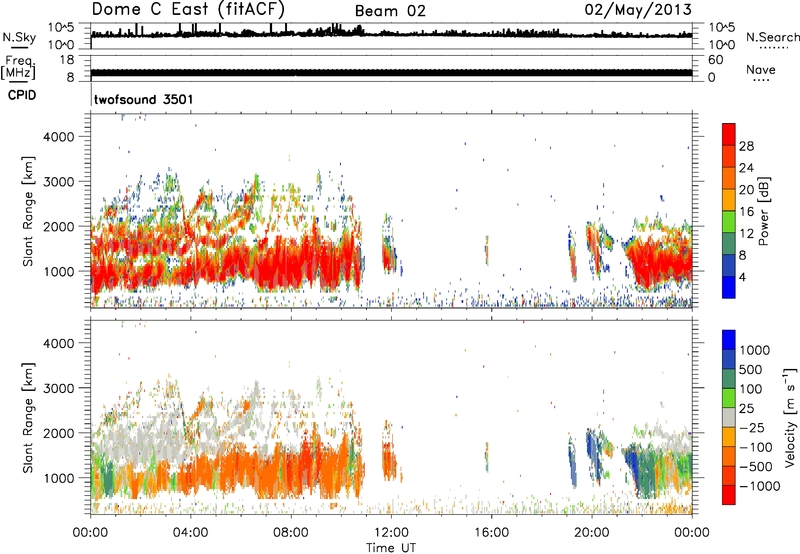Click the '3000' tick of velocity panel
The image size is (800, 554).
[x=59, y=388]
